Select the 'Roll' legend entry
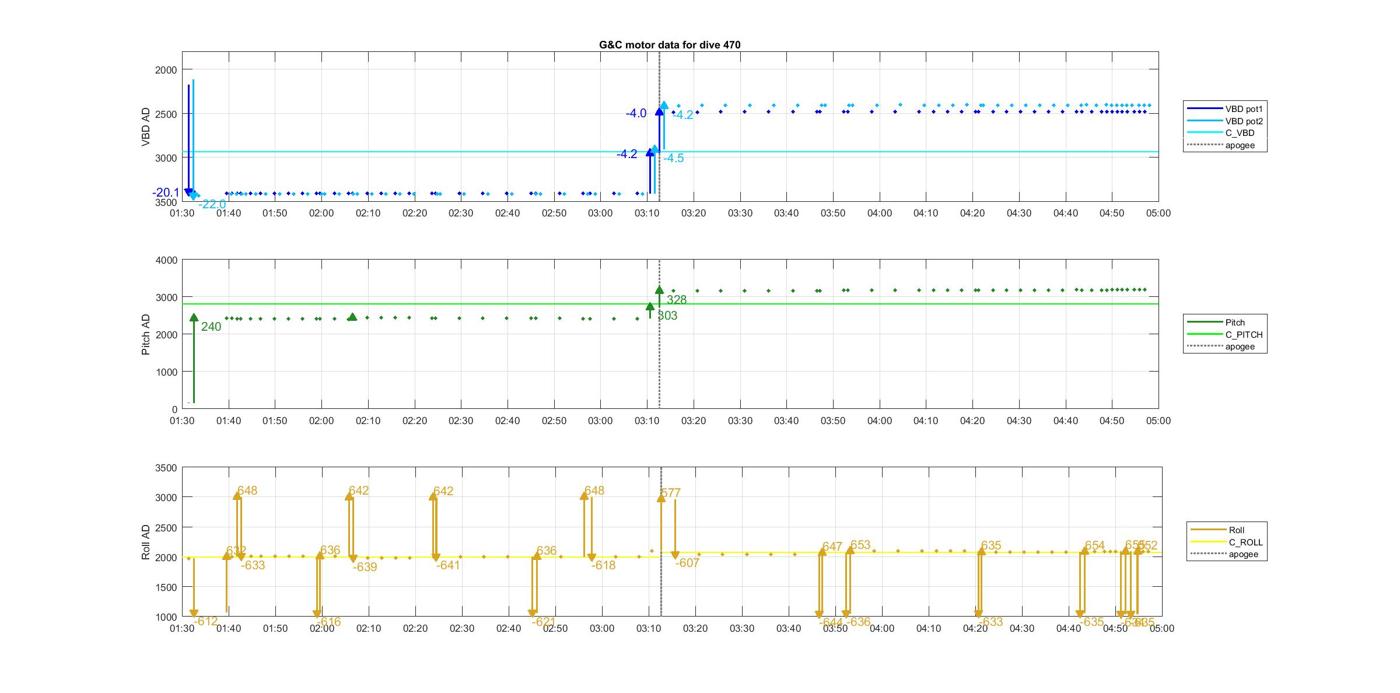 pos(1217,530)
